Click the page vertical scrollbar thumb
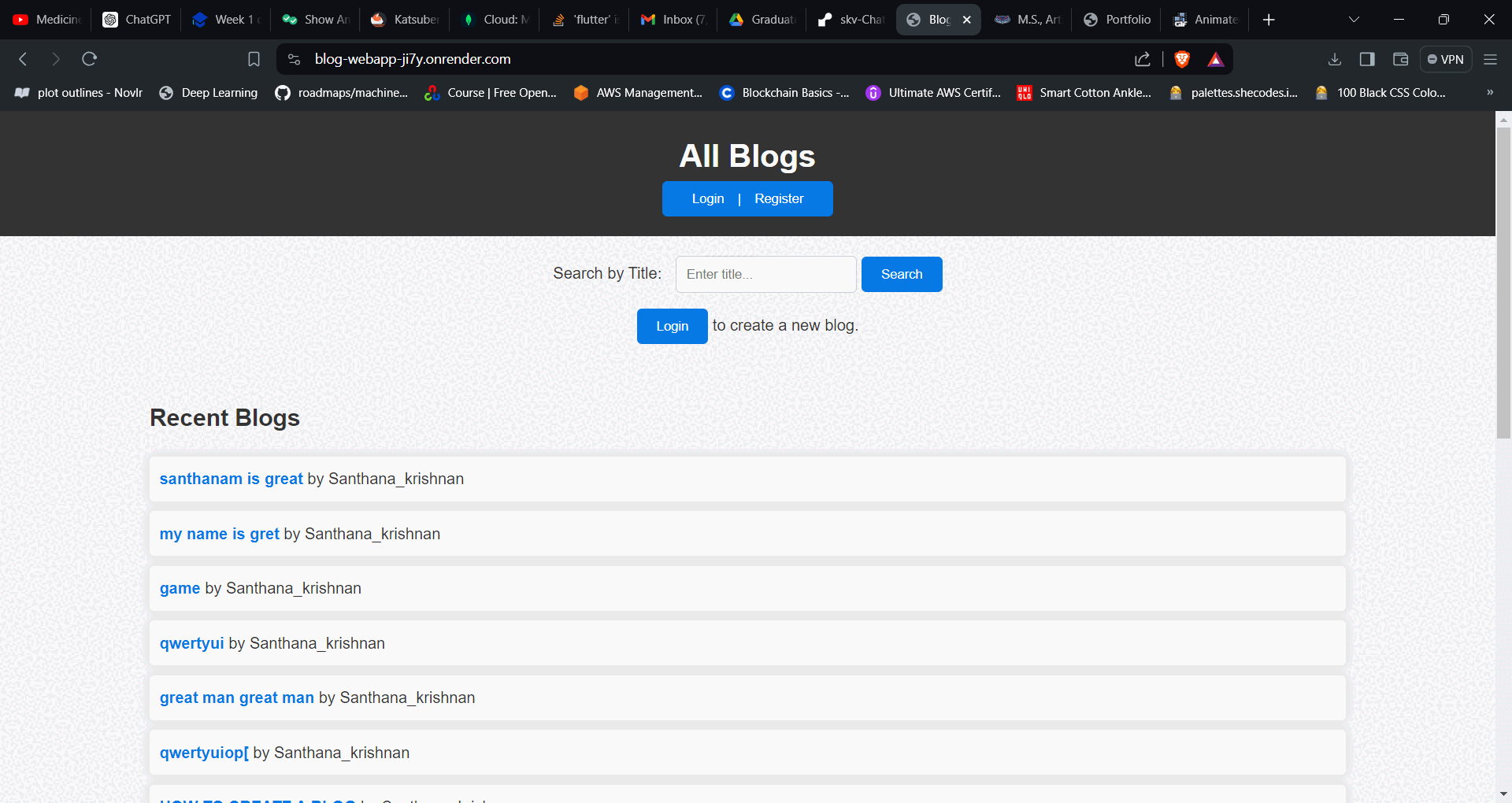This screenshot has height=803, width=1512. point(1503,282)
